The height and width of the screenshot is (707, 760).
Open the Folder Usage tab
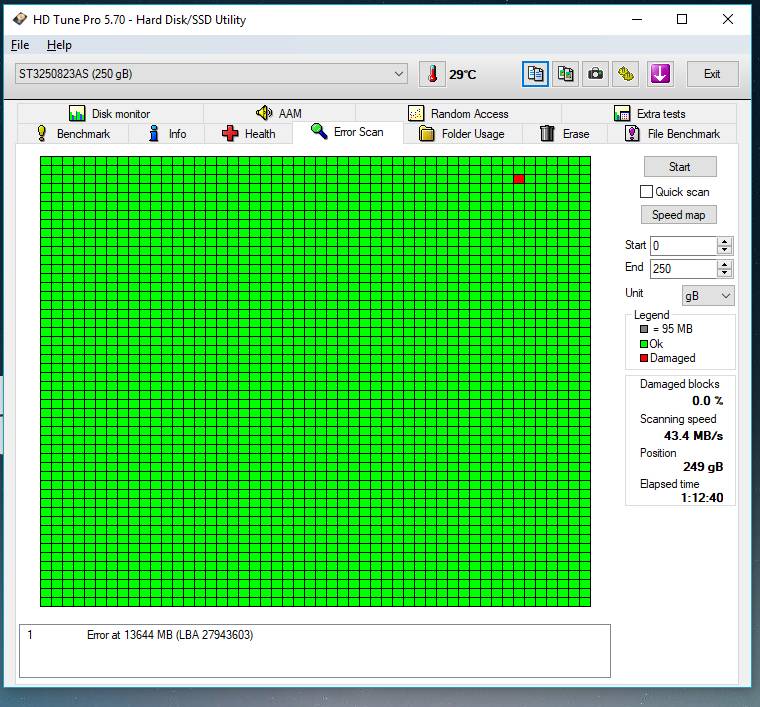pos(462,133)
